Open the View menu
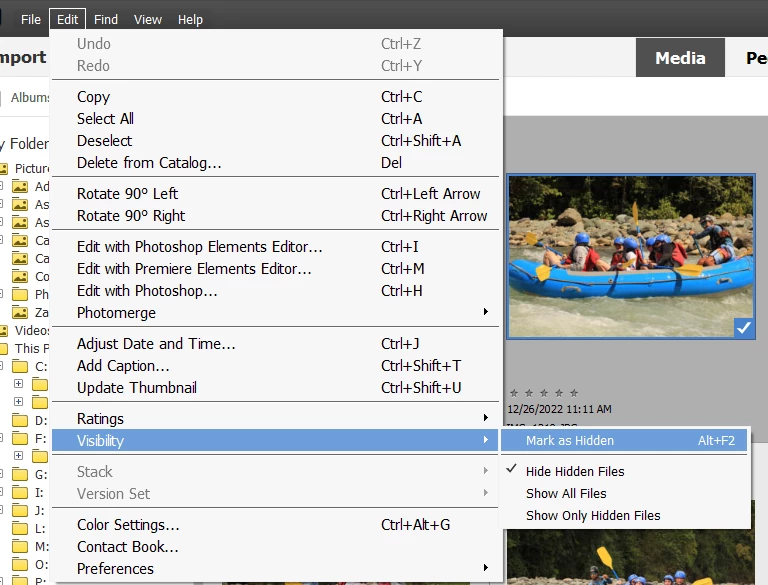 click(147, 20)
